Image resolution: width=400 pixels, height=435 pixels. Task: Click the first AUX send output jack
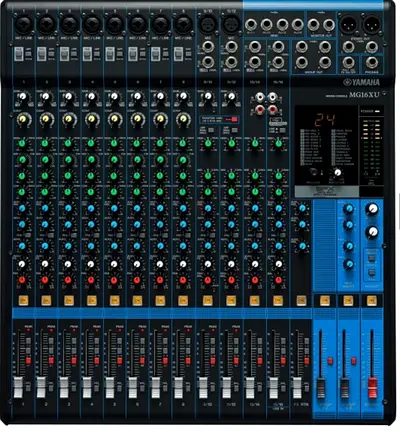click(x=251, y=25)
